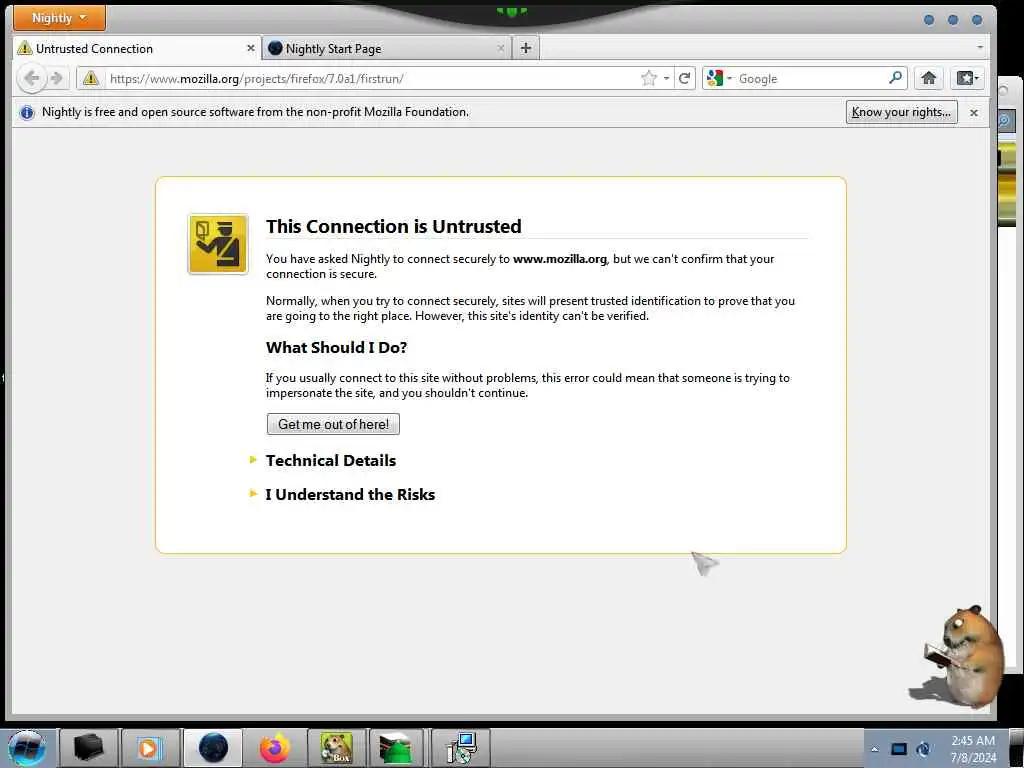Go forward with the forward arrow

click(x=57, y=78)
